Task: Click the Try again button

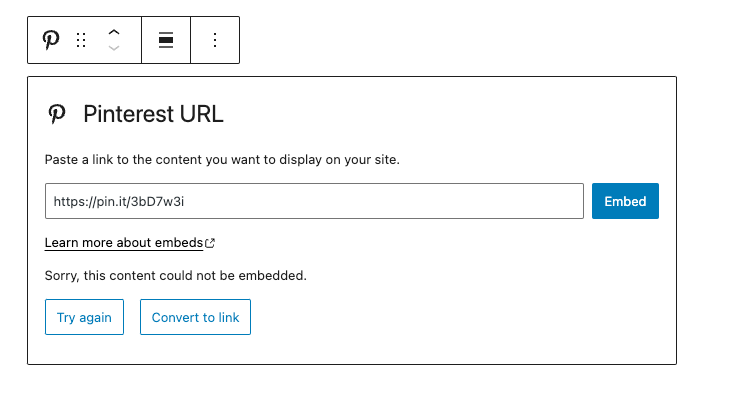Action: (x=84, y=317)
